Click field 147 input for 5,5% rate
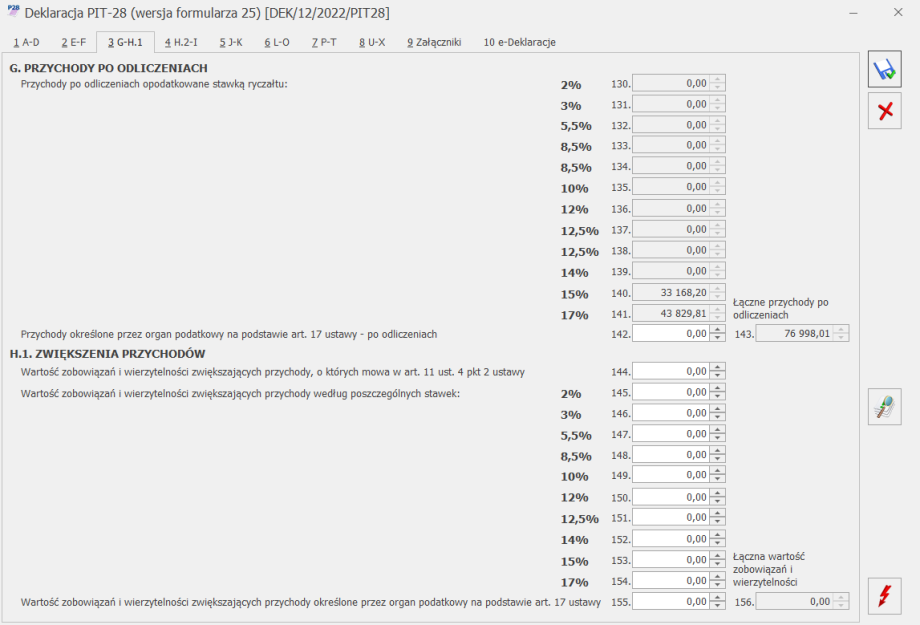Image resolution: width=920 pixels, height=625 pixels. point(671,434)
